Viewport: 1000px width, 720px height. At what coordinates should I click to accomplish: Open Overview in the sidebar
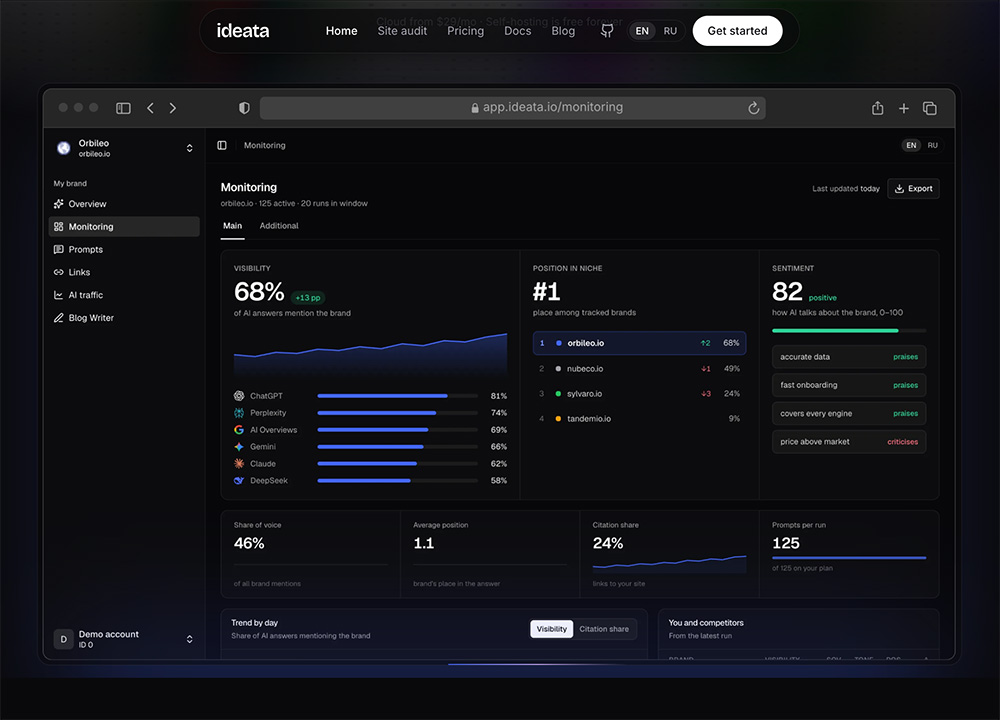tap(124, 204)
